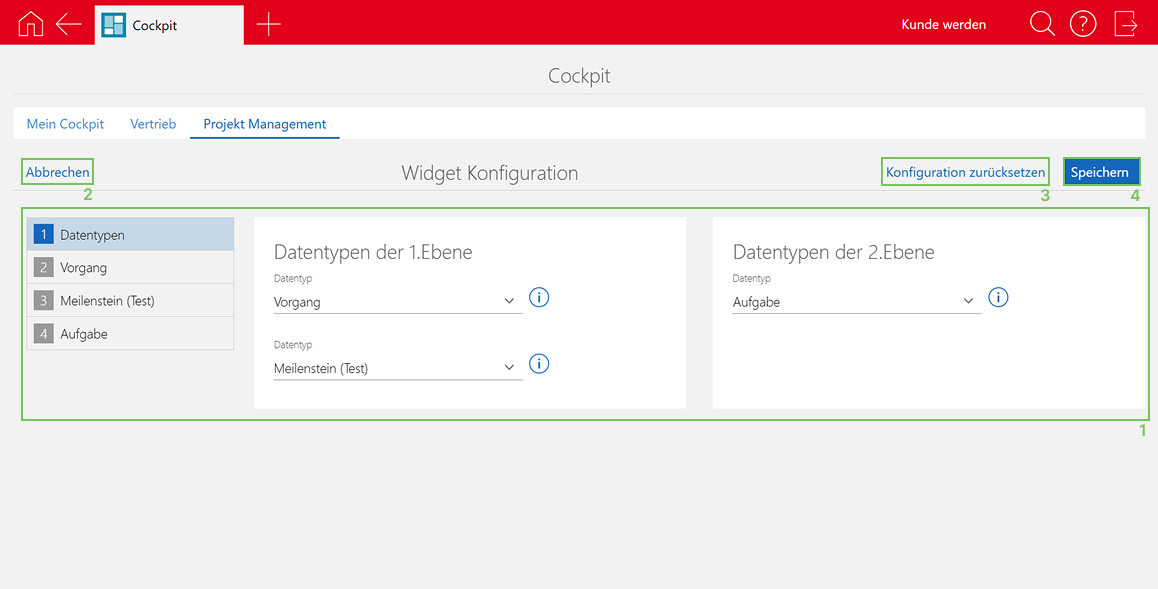Image resolution: width=1158 pixels, height=589 pixels.
Task: Open the Vertrieb tab
Action: 153,123
